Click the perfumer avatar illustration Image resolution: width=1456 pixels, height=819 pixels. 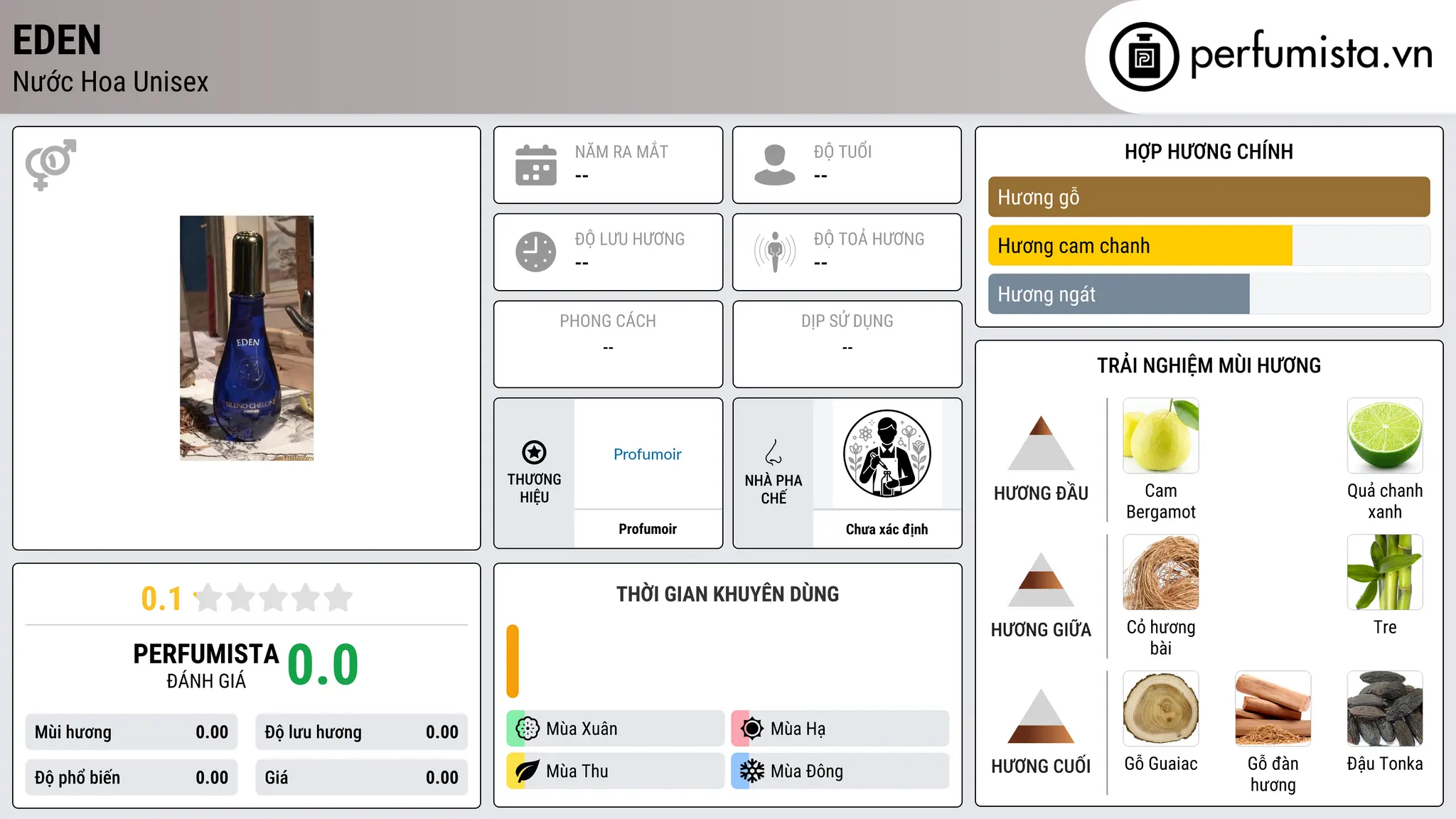click(x=887, y=454)
